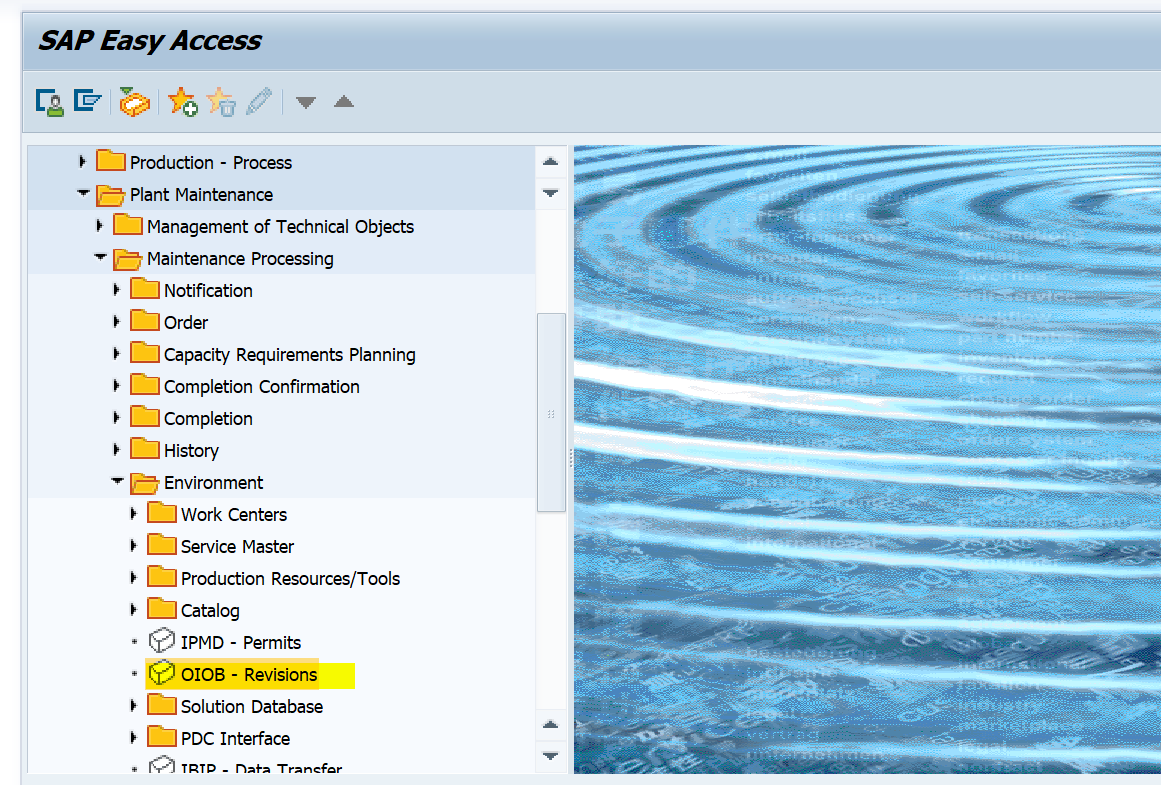The height and width of the screenshot is (785, 1161).
Task: Click the Production - Process folder icon
Action: pyautogui.click(x=110, y=161)
